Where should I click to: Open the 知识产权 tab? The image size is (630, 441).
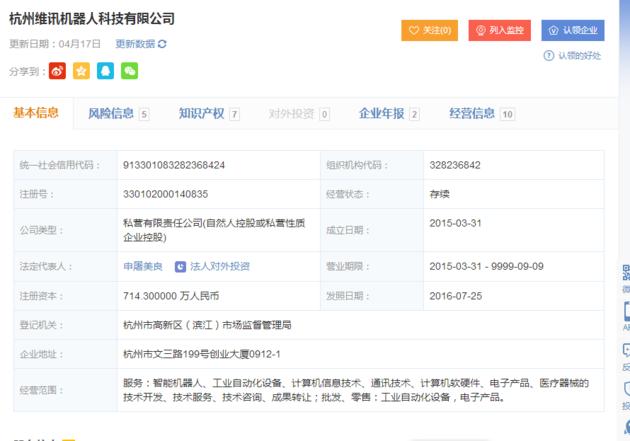coord(208,114)
